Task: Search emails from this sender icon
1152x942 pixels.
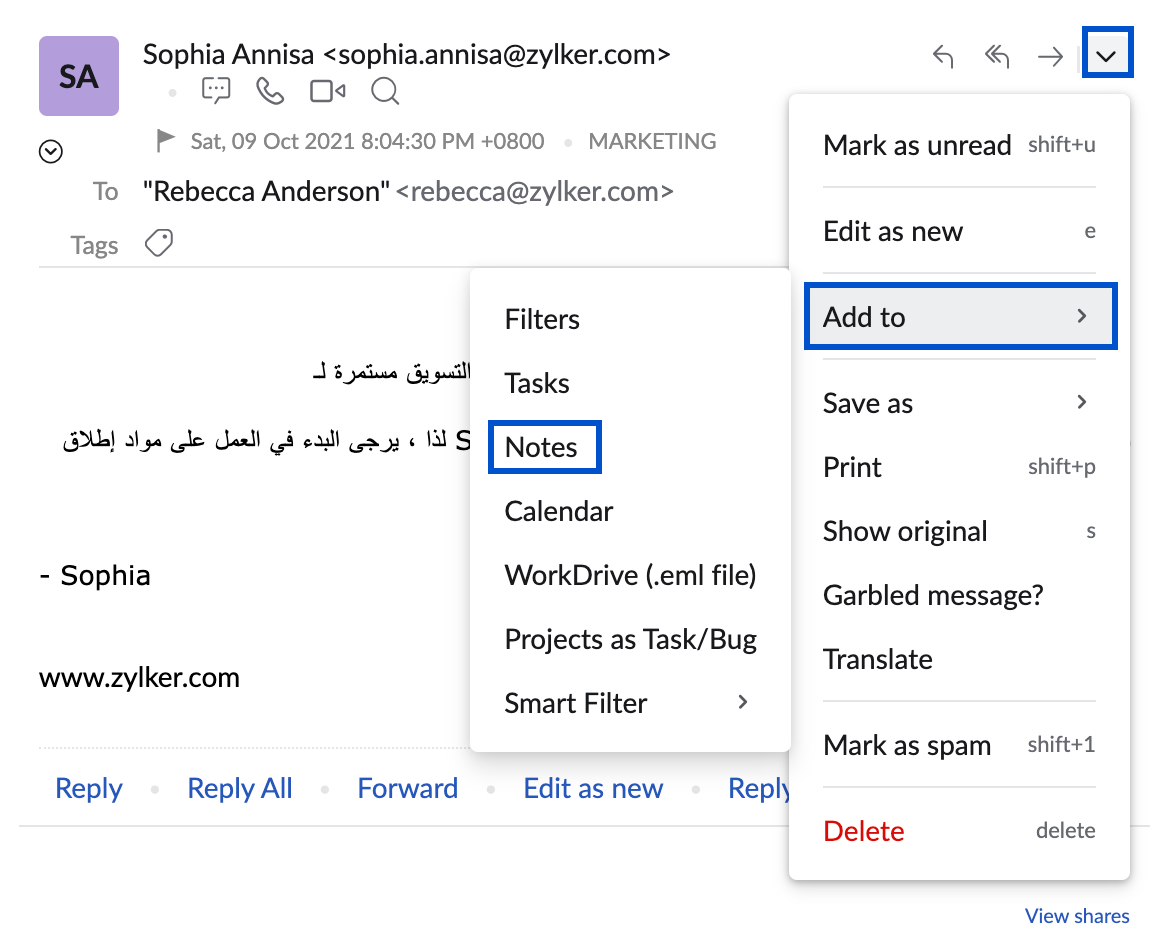Action: (385, 92)
